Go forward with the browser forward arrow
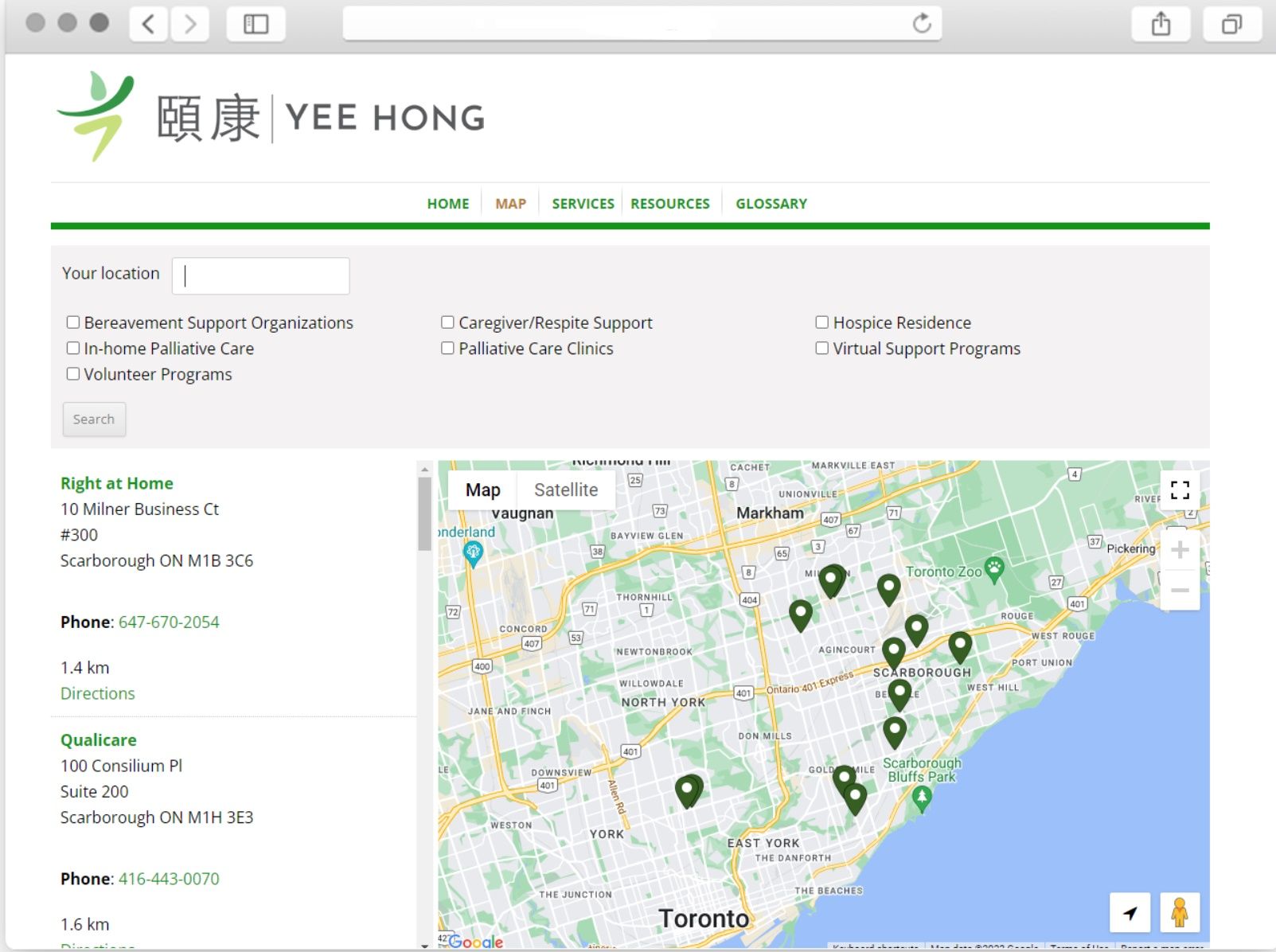 click(x=189, y=24)
